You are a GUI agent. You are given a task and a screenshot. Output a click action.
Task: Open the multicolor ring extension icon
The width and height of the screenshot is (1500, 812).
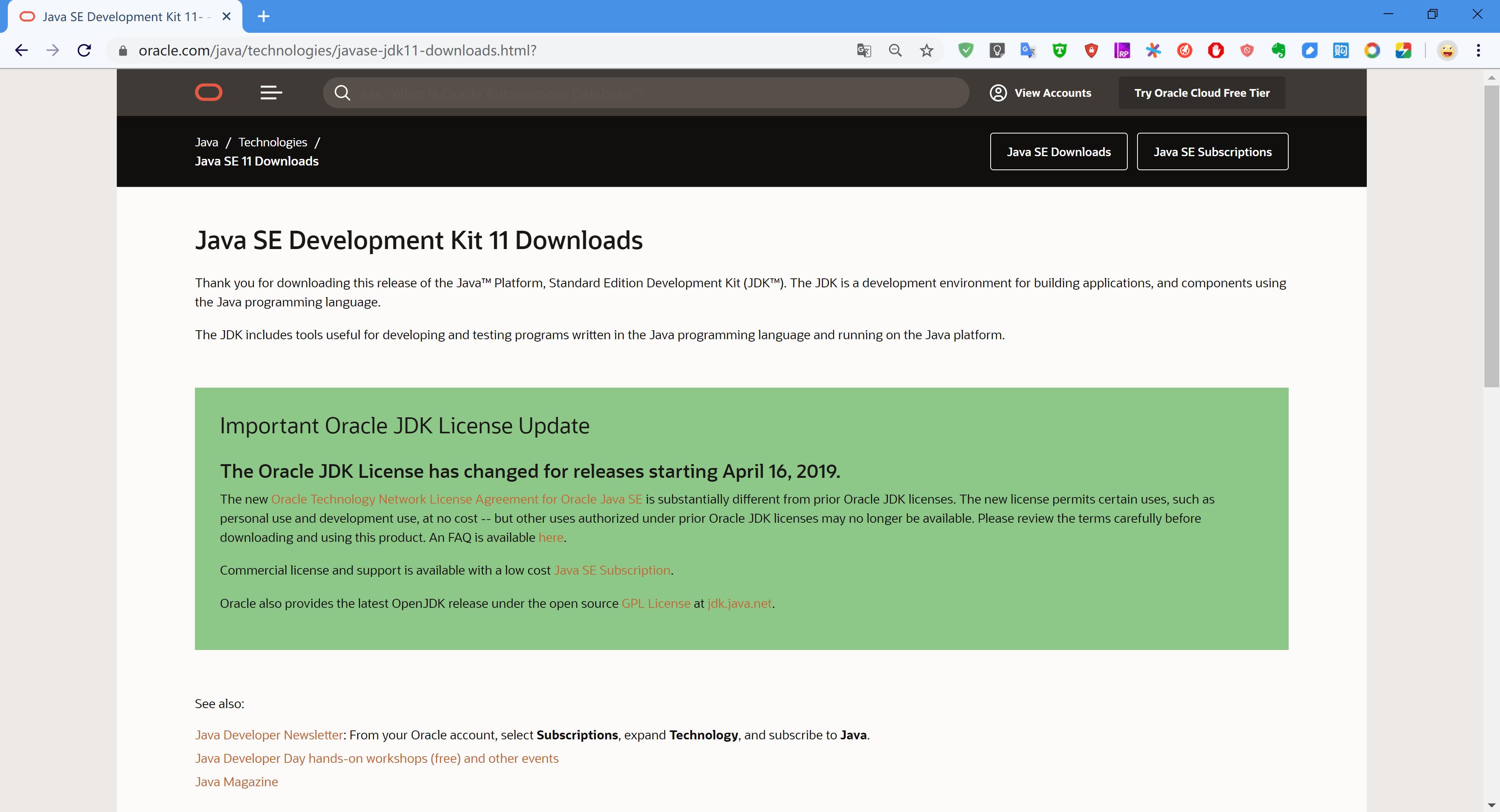click(1372, 51)
